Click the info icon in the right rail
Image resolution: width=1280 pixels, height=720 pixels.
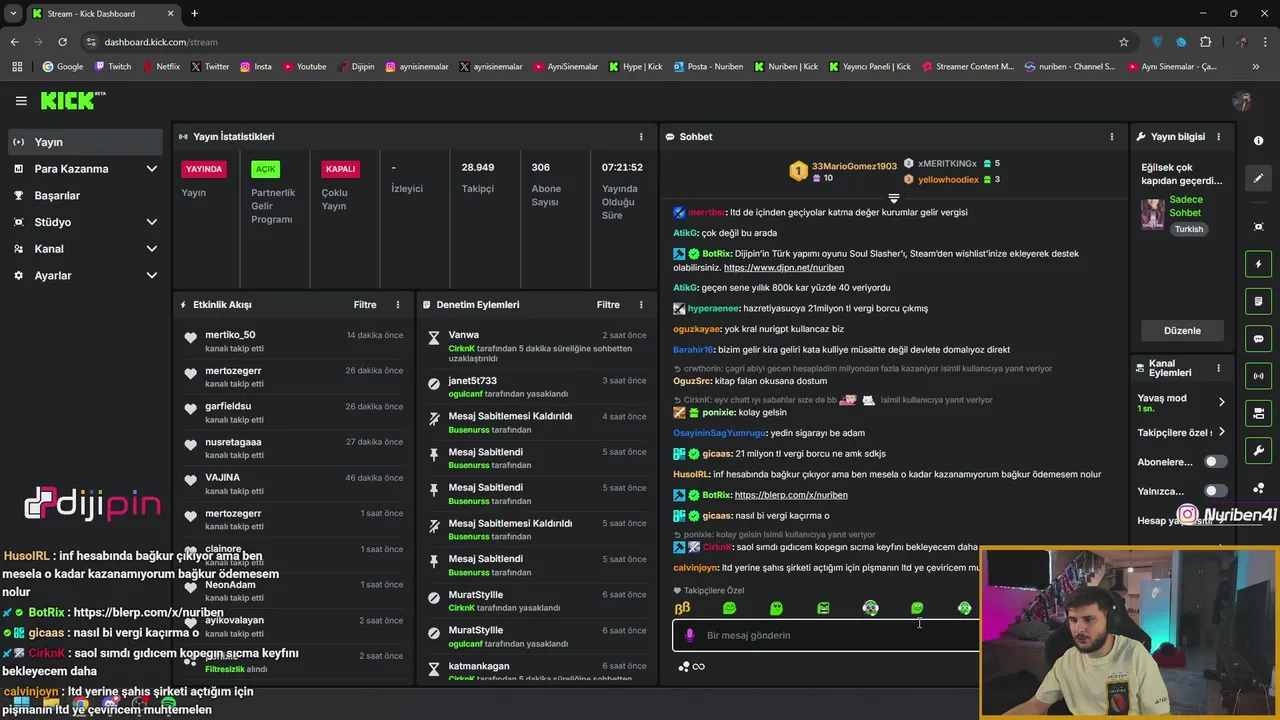pos(1259,141)
